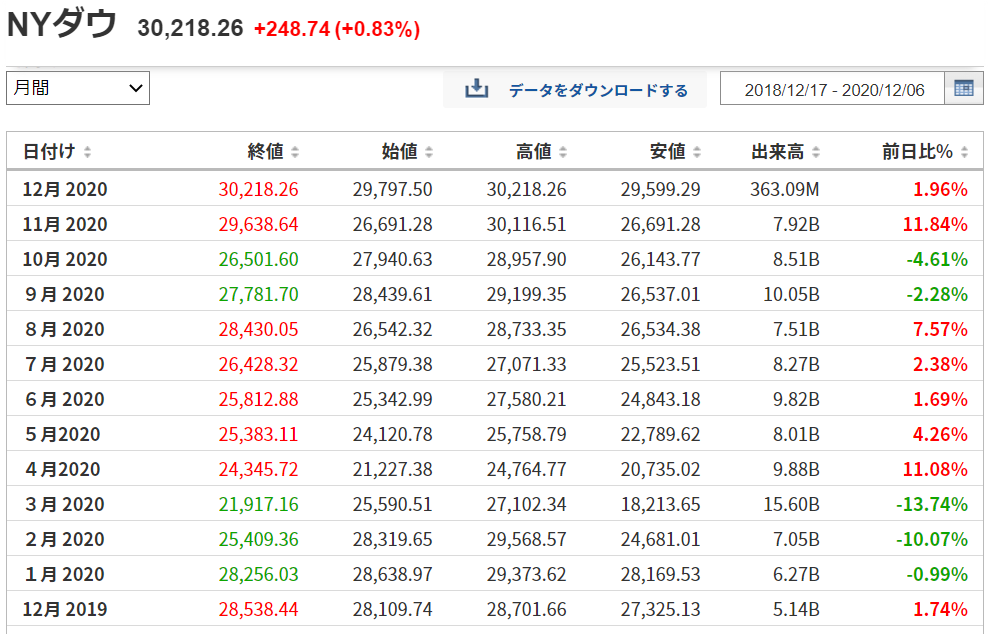This screenshot has height=634, width=990.
Task: Select the 11月 2020 row date
Action: tap(65, 224)
